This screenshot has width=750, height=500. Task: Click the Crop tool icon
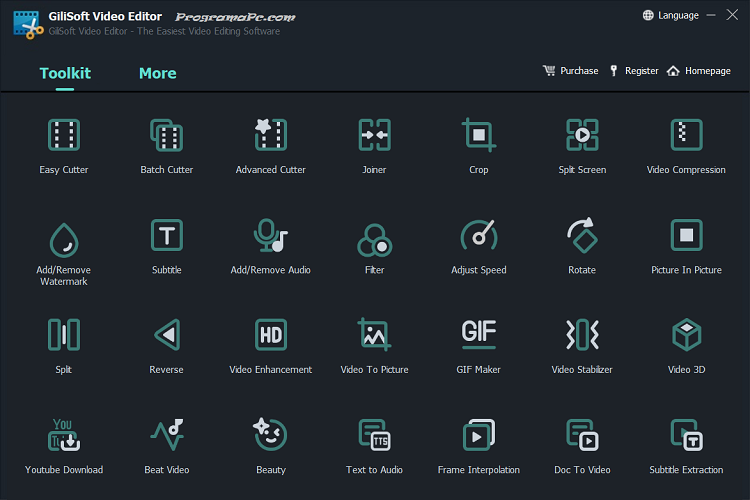478,135
